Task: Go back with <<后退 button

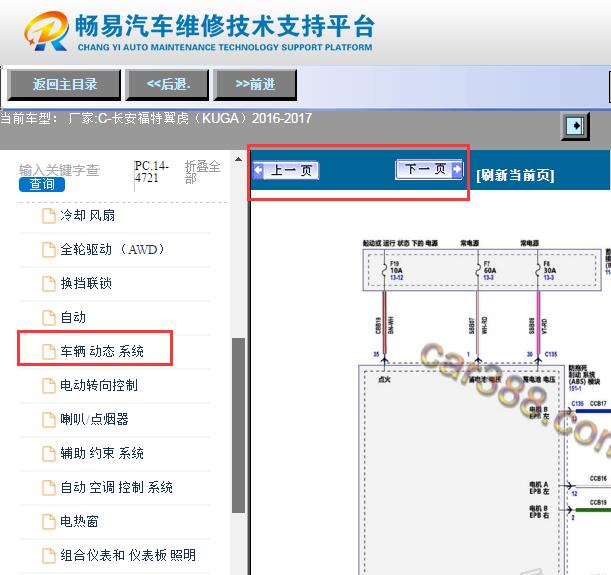Action: (x=168, y=85)
